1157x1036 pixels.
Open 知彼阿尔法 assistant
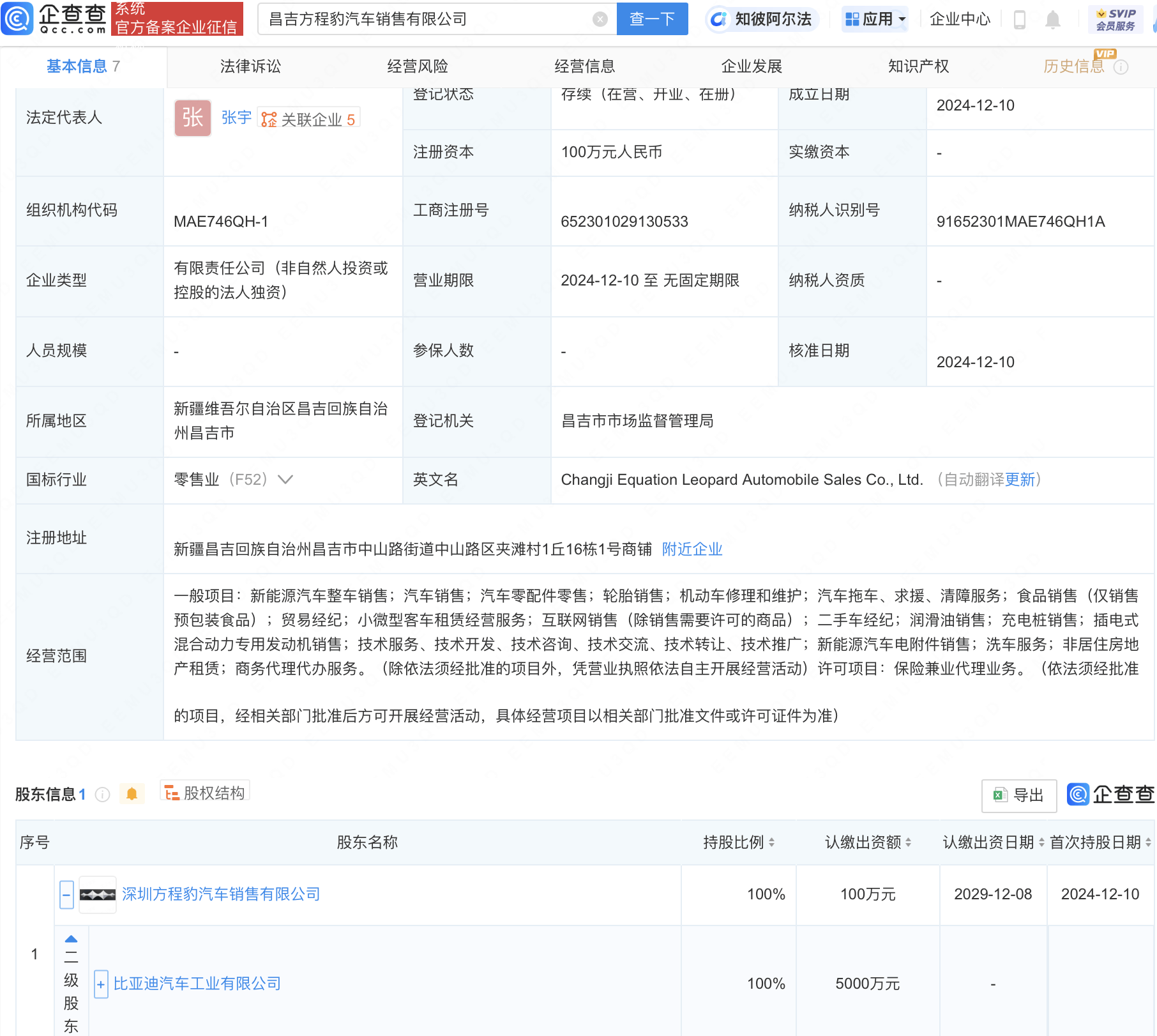(762, 19)
